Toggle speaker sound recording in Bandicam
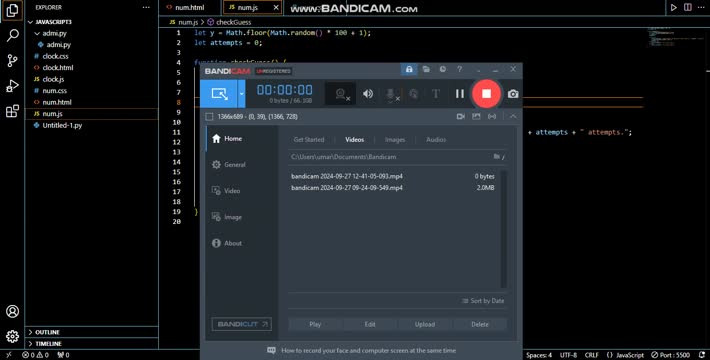This screenshot has height=360, width=710. pos(368,94)
